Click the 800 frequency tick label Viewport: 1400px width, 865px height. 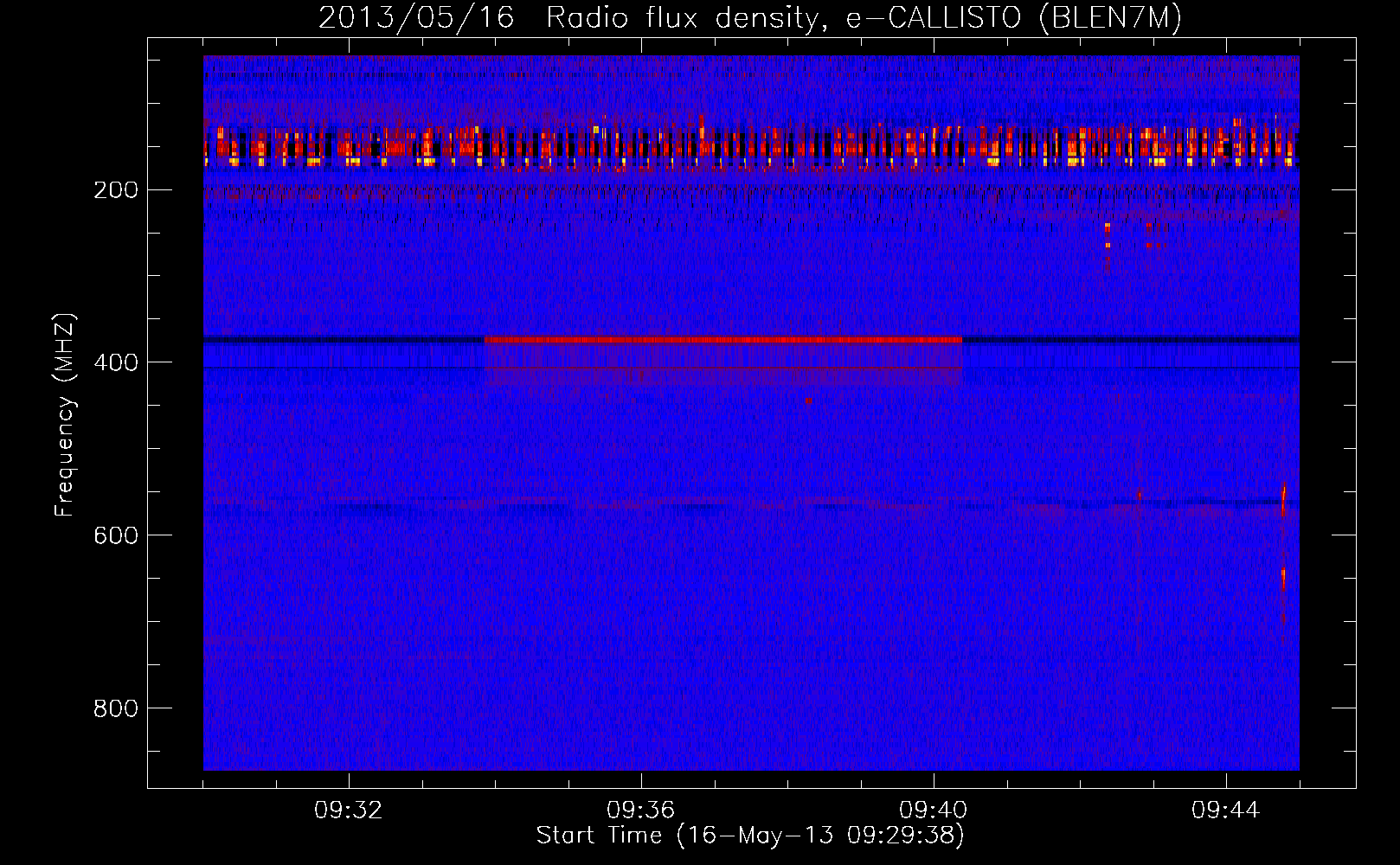[x=116, y=708]
